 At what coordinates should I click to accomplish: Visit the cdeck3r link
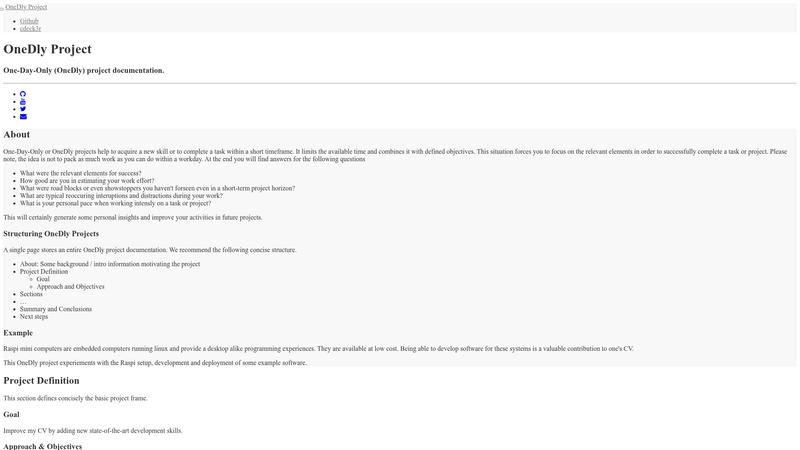coord(30,29)
